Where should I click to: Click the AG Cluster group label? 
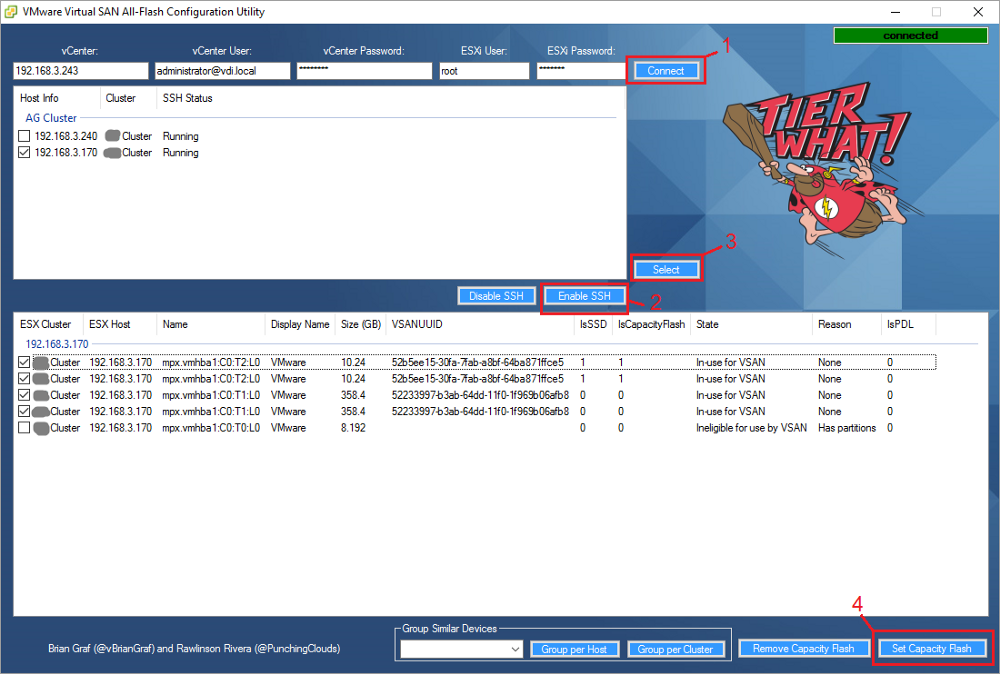(51, 118)
